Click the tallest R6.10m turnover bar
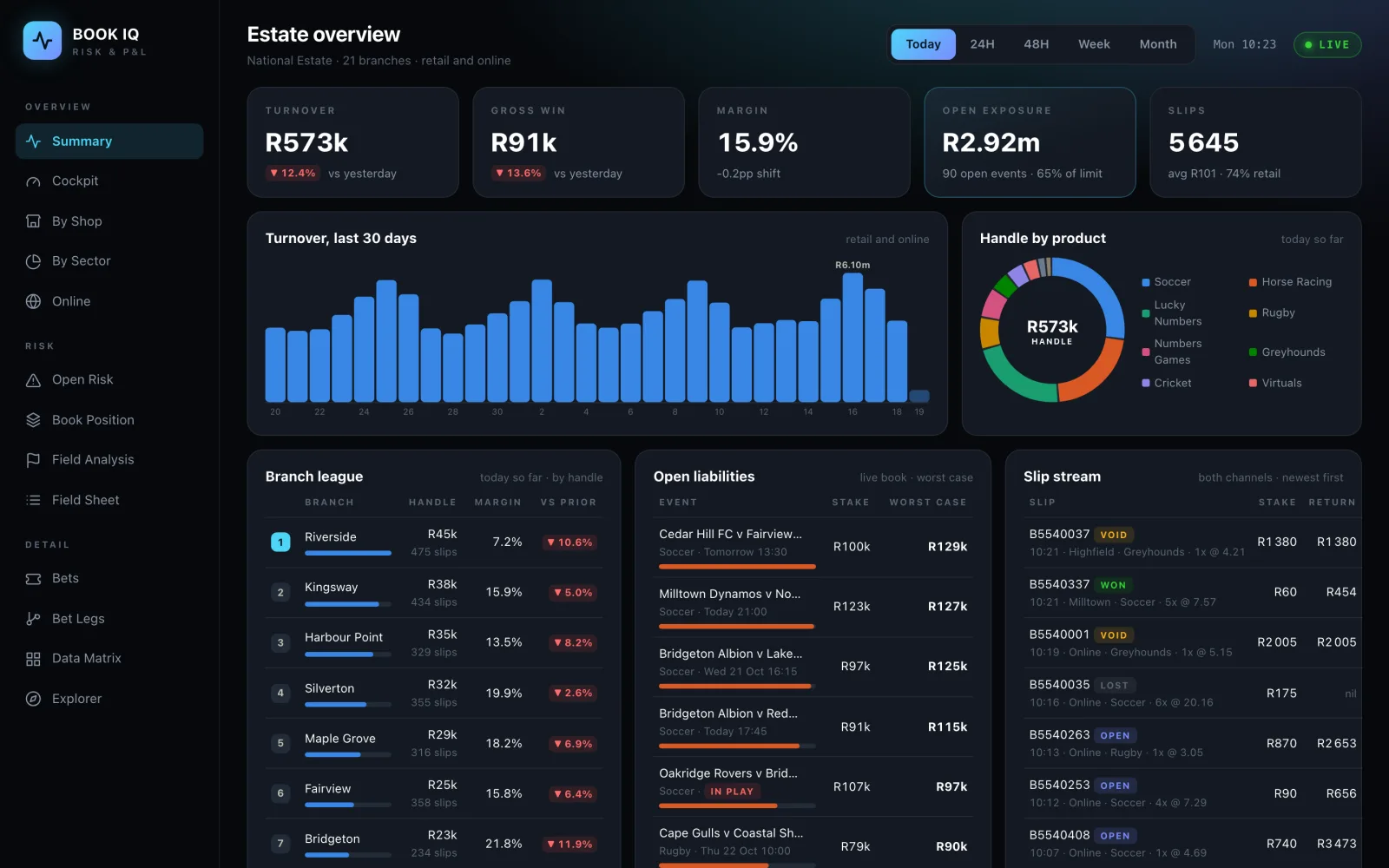This screenshot has width=1389, height=868. click(x=852, y=338)
